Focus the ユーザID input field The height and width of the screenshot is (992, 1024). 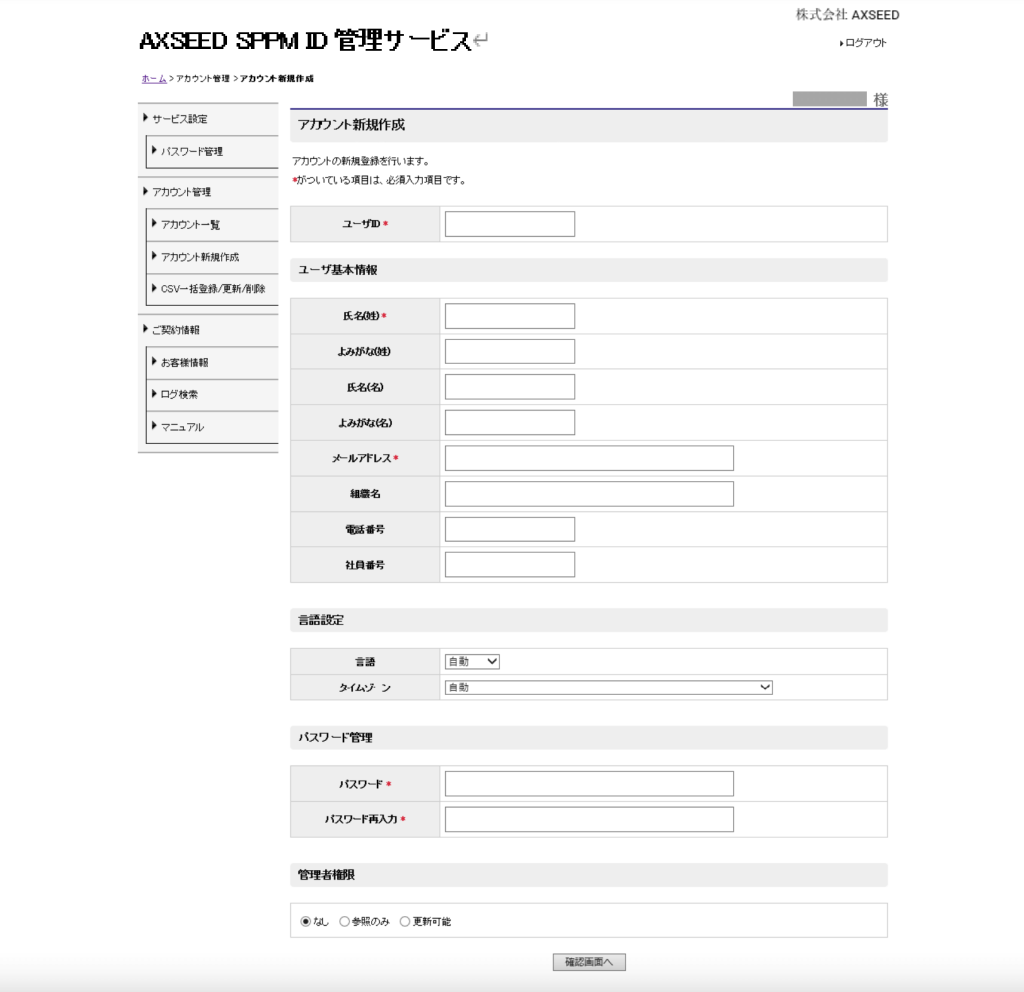[510, 224]
